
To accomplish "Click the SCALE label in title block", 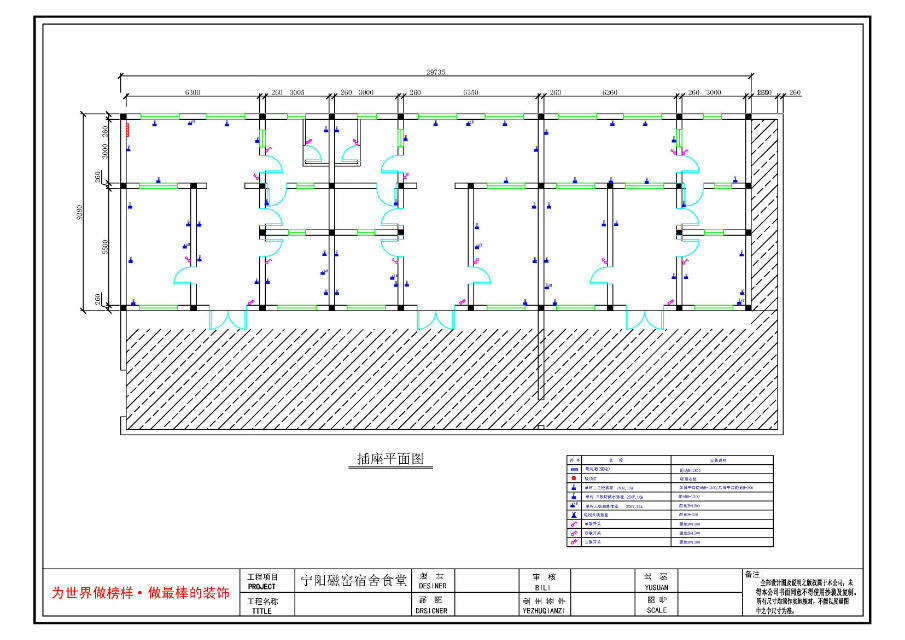I will [x=656, y=609].
